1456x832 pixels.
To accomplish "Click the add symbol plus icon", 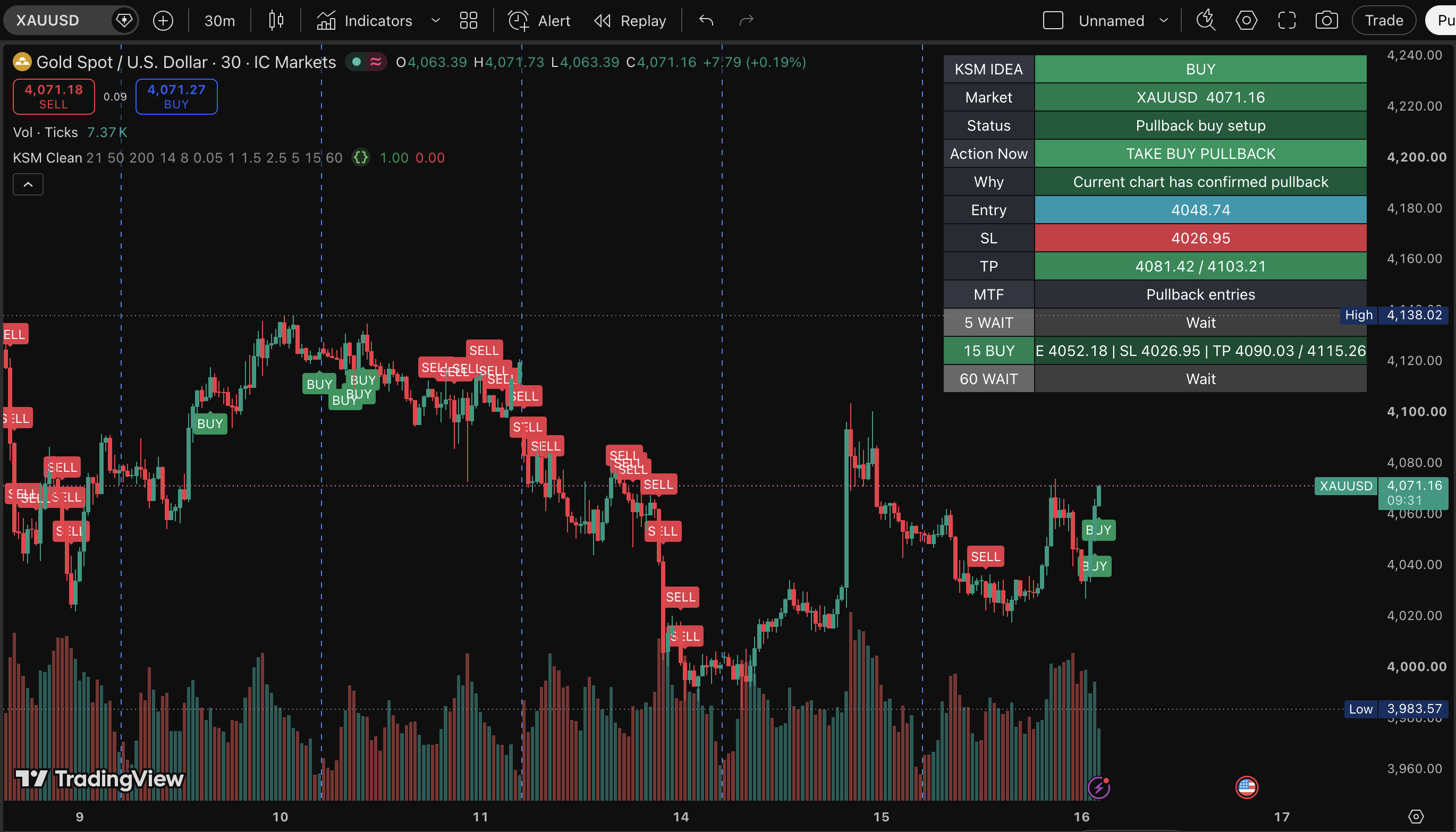I will tap(163, 21).
